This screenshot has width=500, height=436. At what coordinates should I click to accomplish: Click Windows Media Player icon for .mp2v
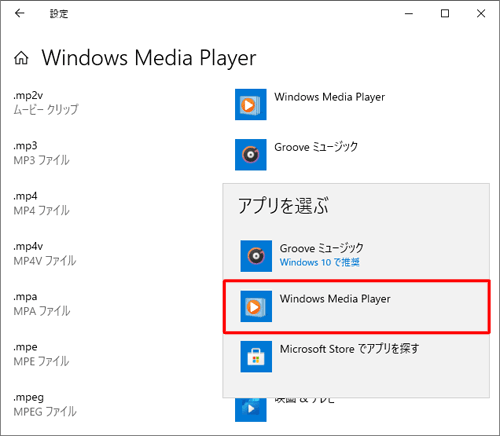(251, 104)
